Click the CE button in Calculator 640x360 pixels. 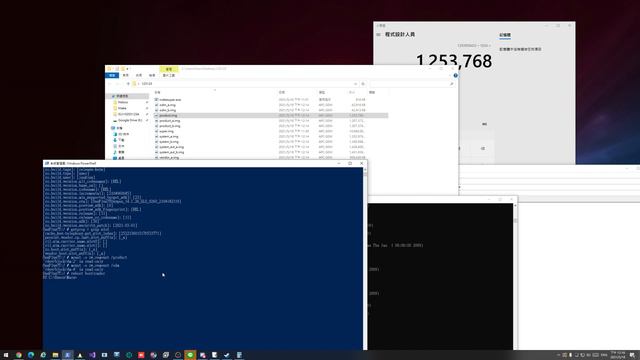(x=482, y=149)
